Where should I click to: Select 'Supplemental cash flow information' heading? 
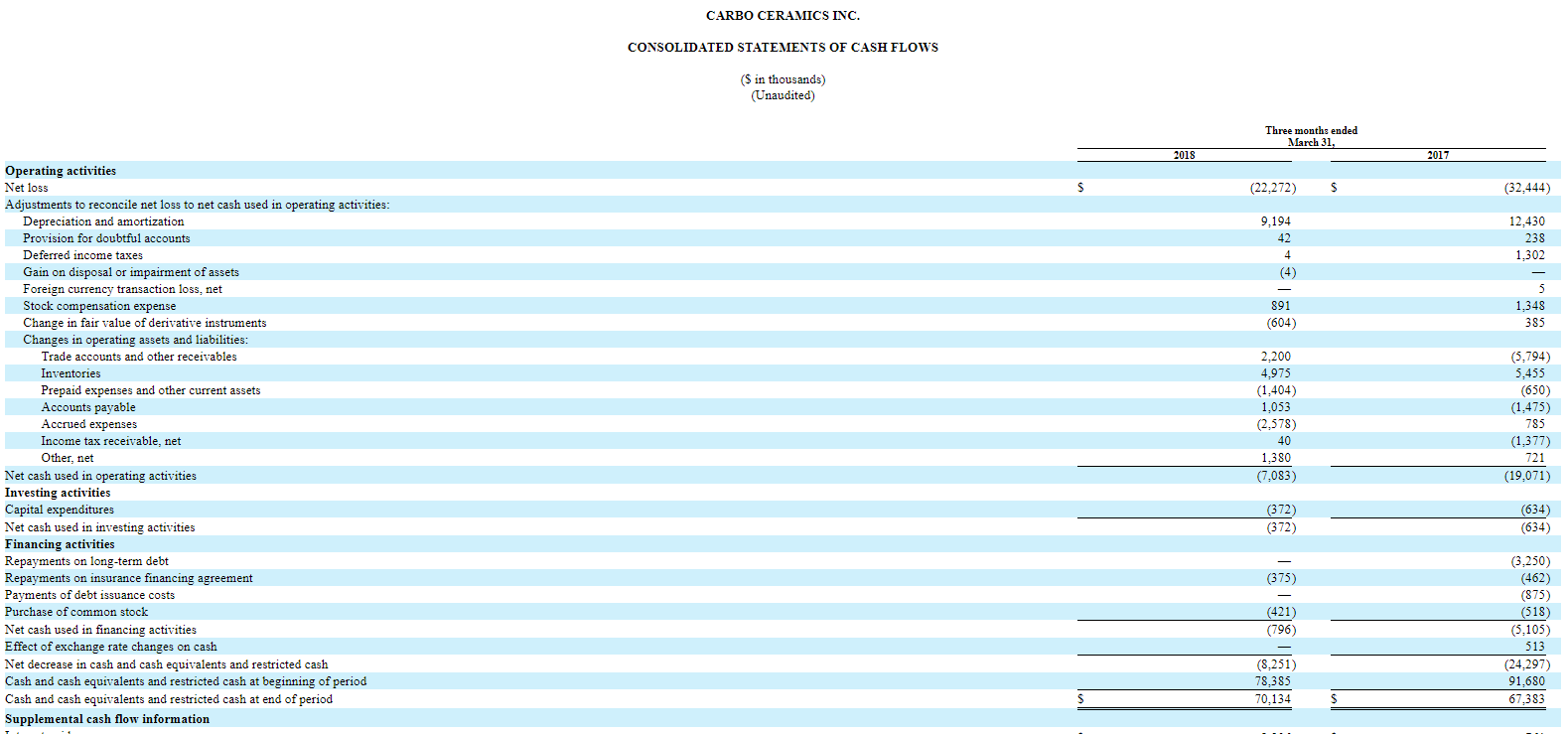(x=107, y=719)
